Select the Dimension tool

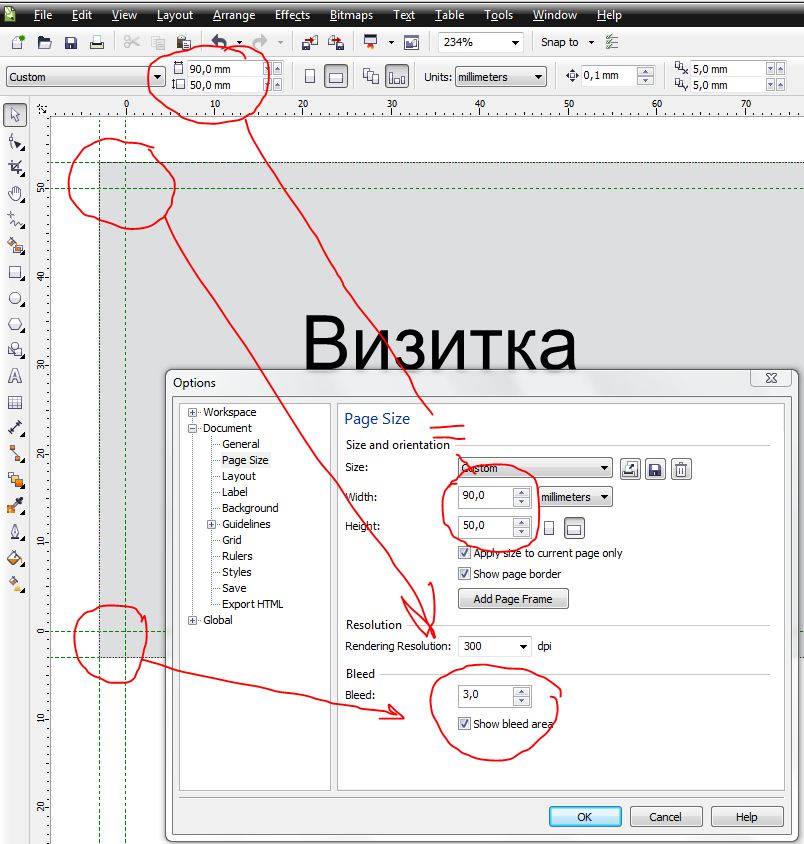click(15, 428)
